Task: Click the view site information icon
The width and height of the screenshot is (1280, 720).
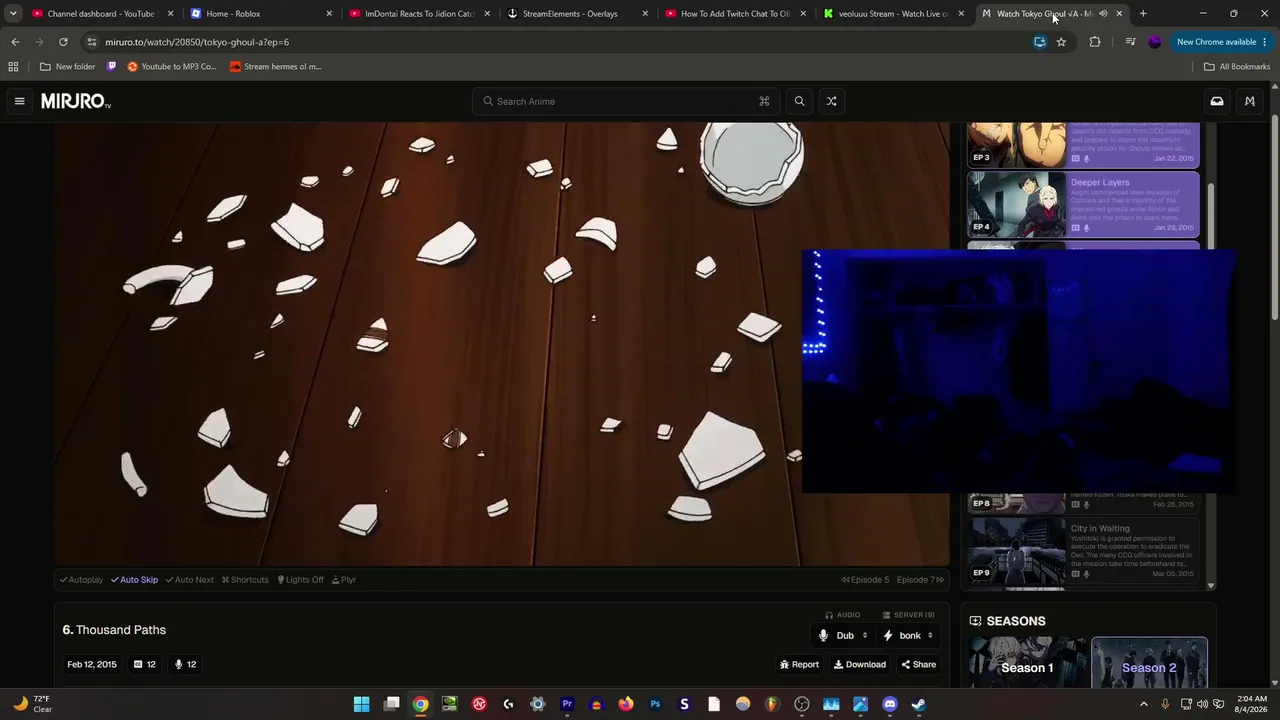Action: coord(91,42)
